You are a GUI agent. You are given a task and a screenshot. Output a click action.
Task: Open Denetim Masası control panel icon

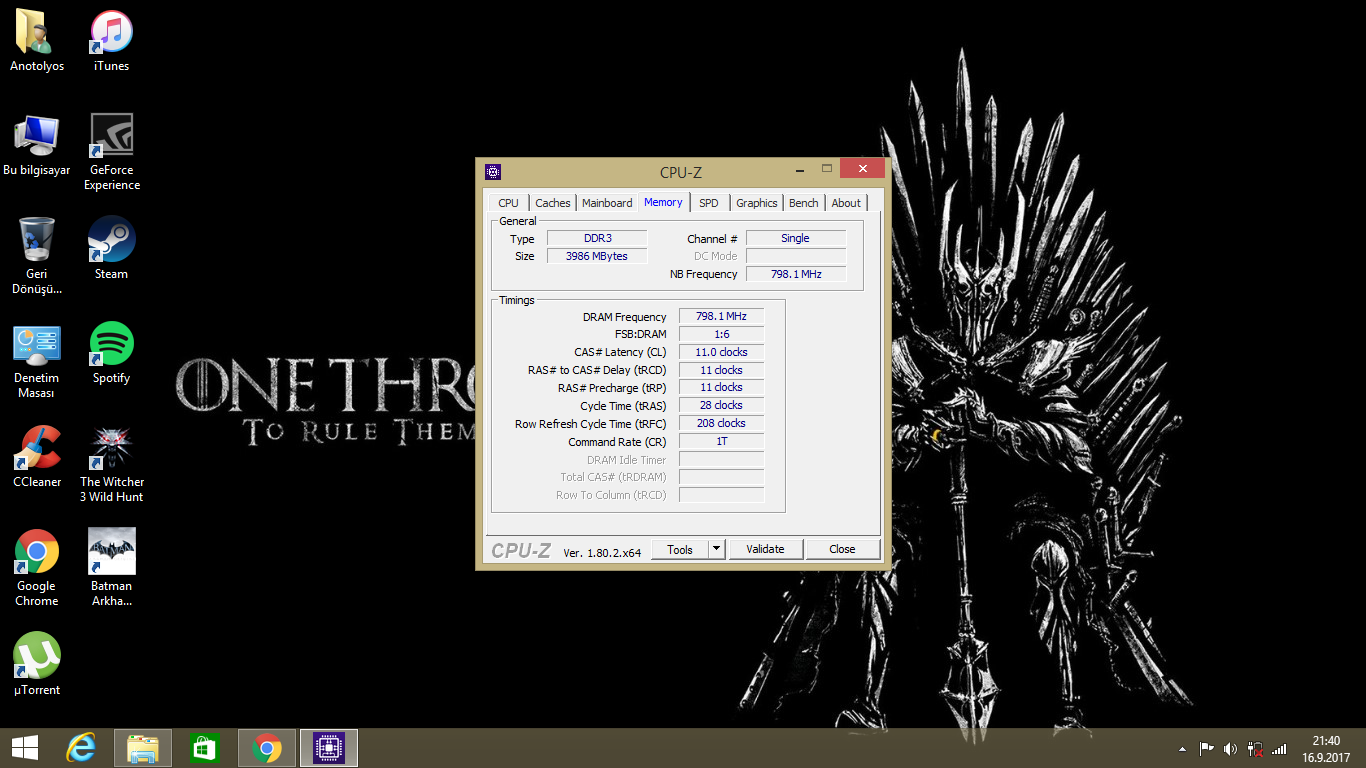point(37,360)
